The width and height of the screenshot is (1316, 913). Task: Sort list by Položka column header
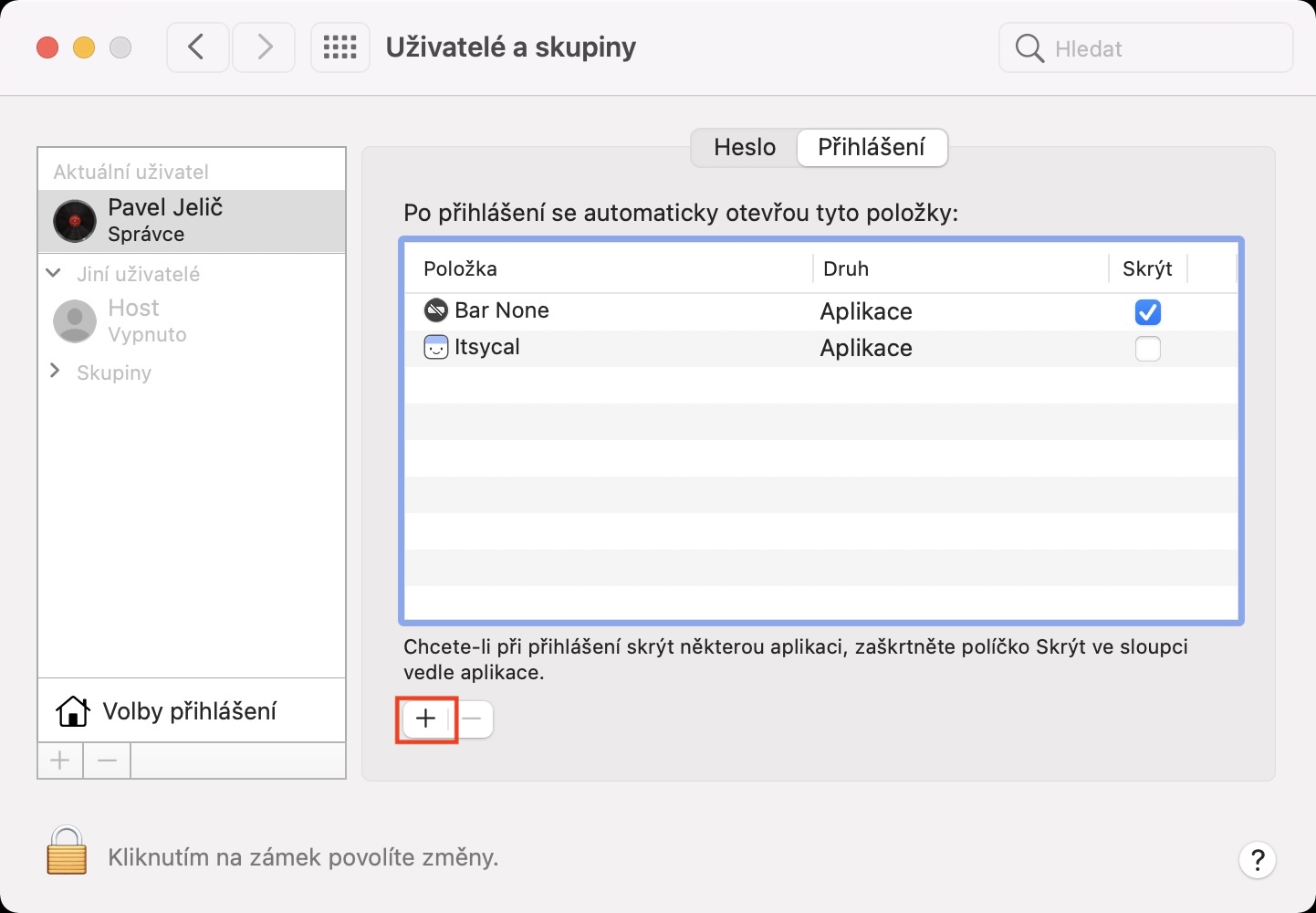[x=460, y=268]
